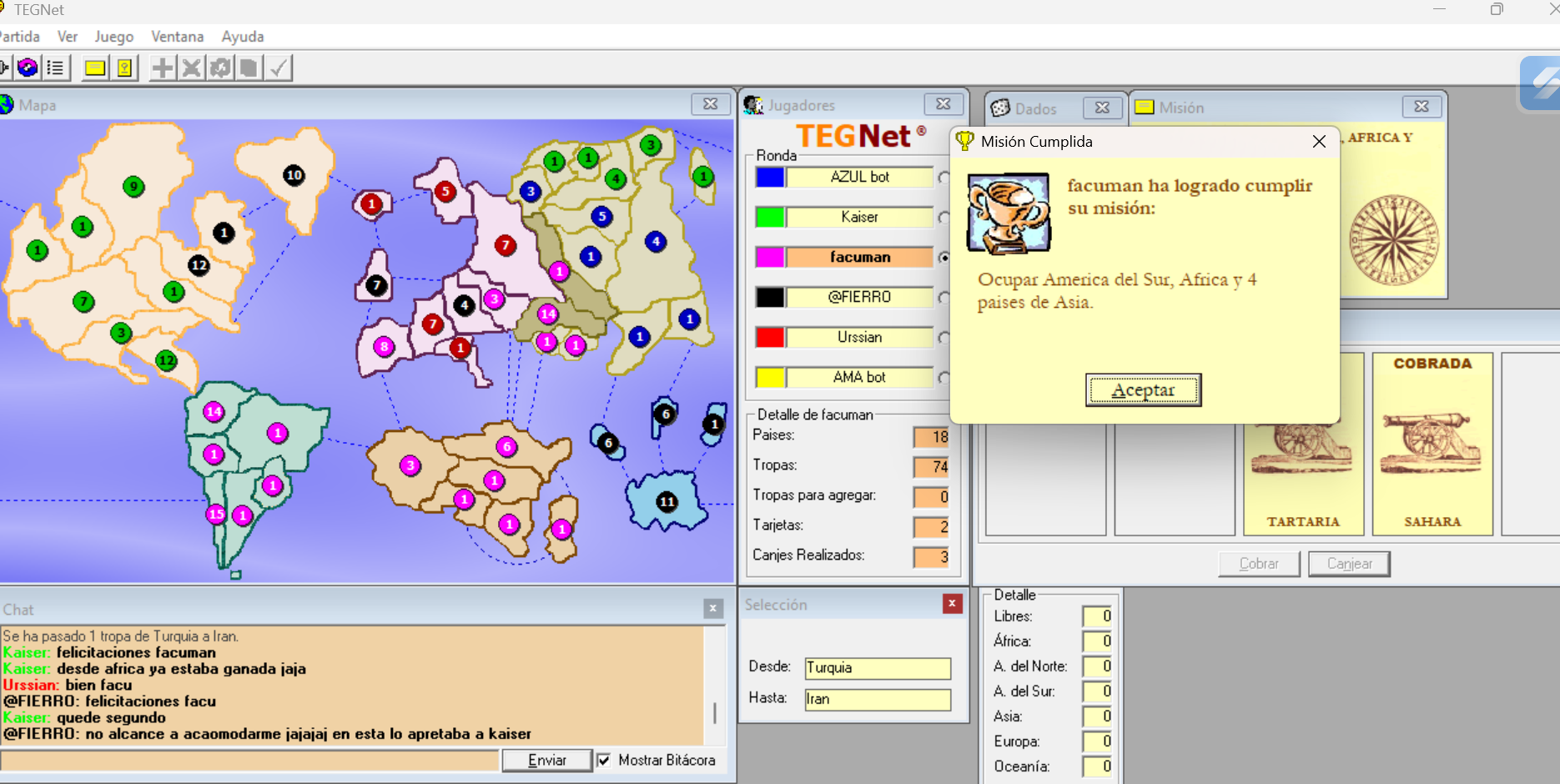Select the radio button beside facuman
1560x784 pixels.
[944, 258]
